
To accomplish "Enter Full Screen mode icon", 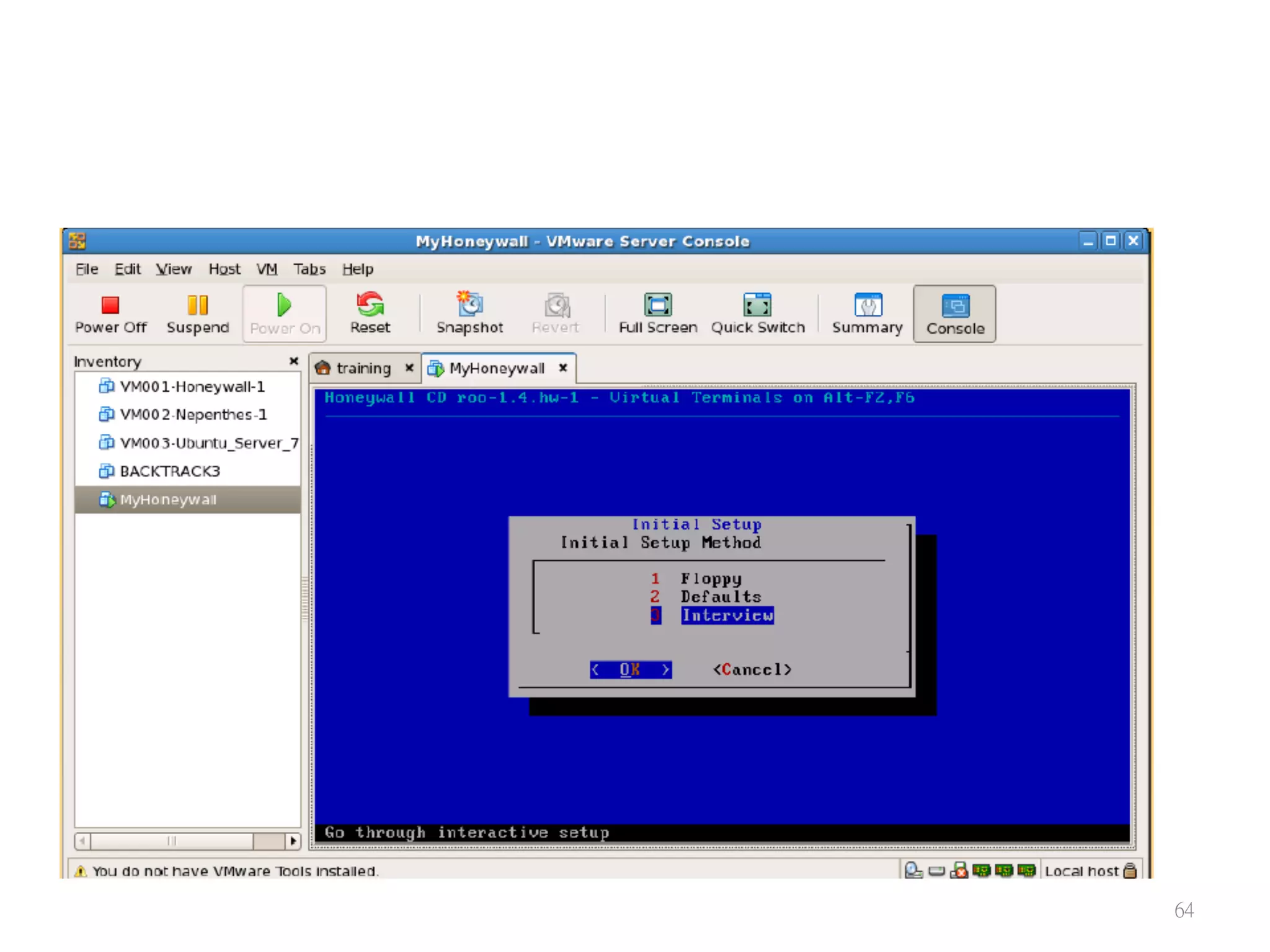I will (657, 305).
